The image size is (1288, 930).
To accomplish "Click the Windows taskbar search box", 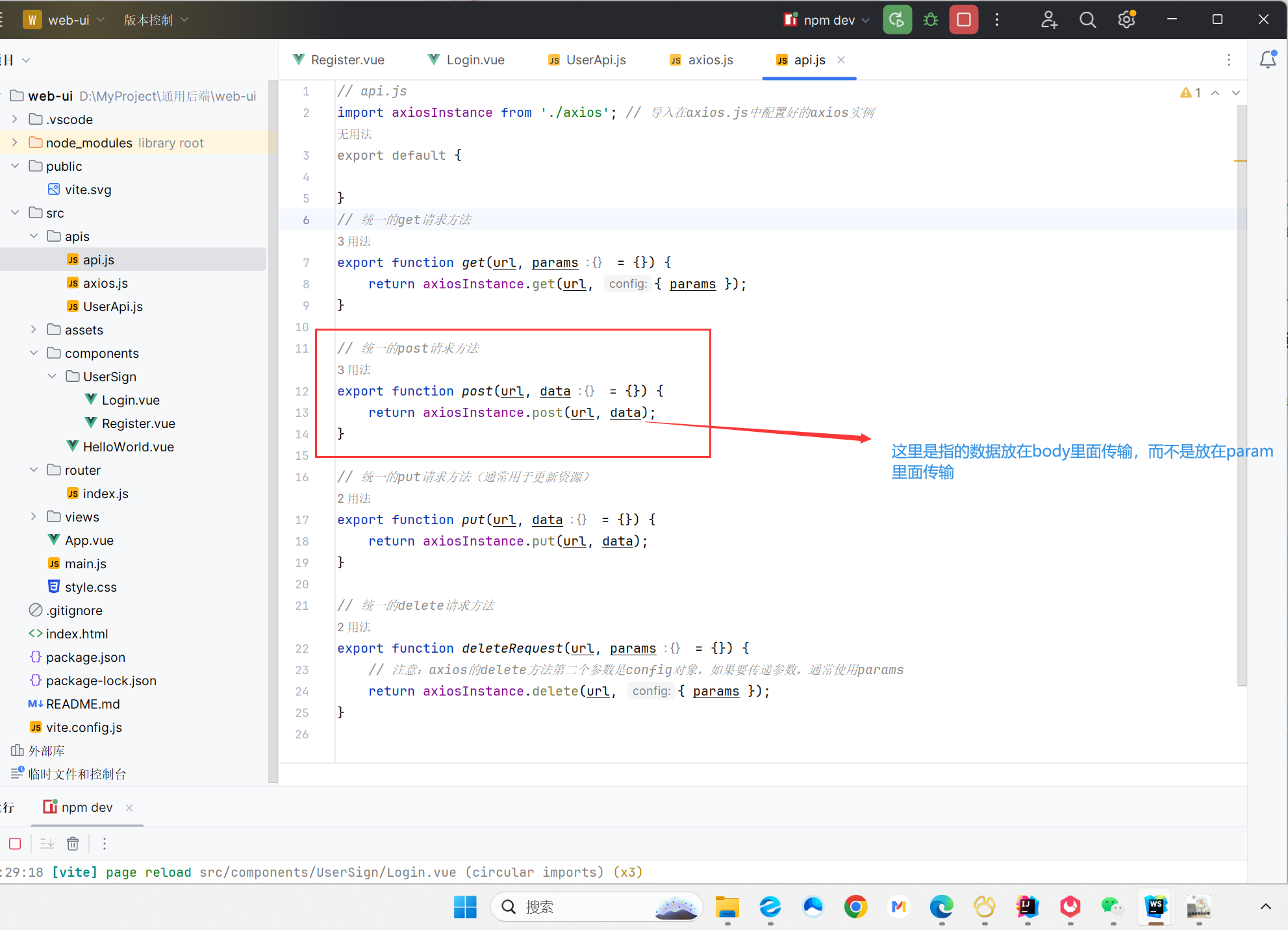I will coord(596,907).
